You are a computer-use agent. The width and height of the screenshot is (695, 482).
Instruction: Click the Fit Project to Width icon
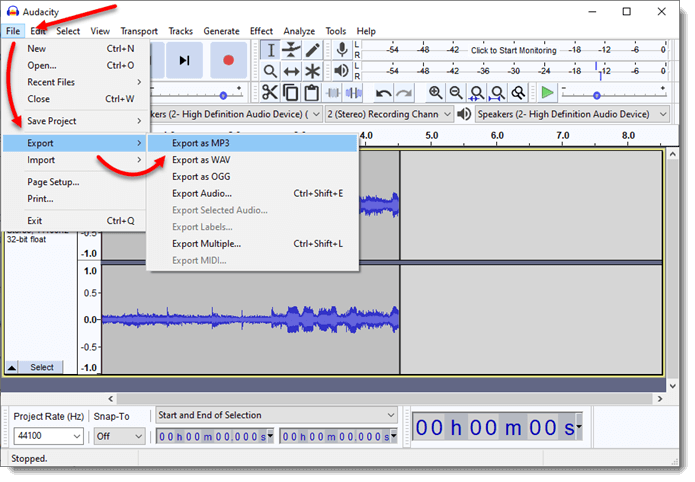497,93
